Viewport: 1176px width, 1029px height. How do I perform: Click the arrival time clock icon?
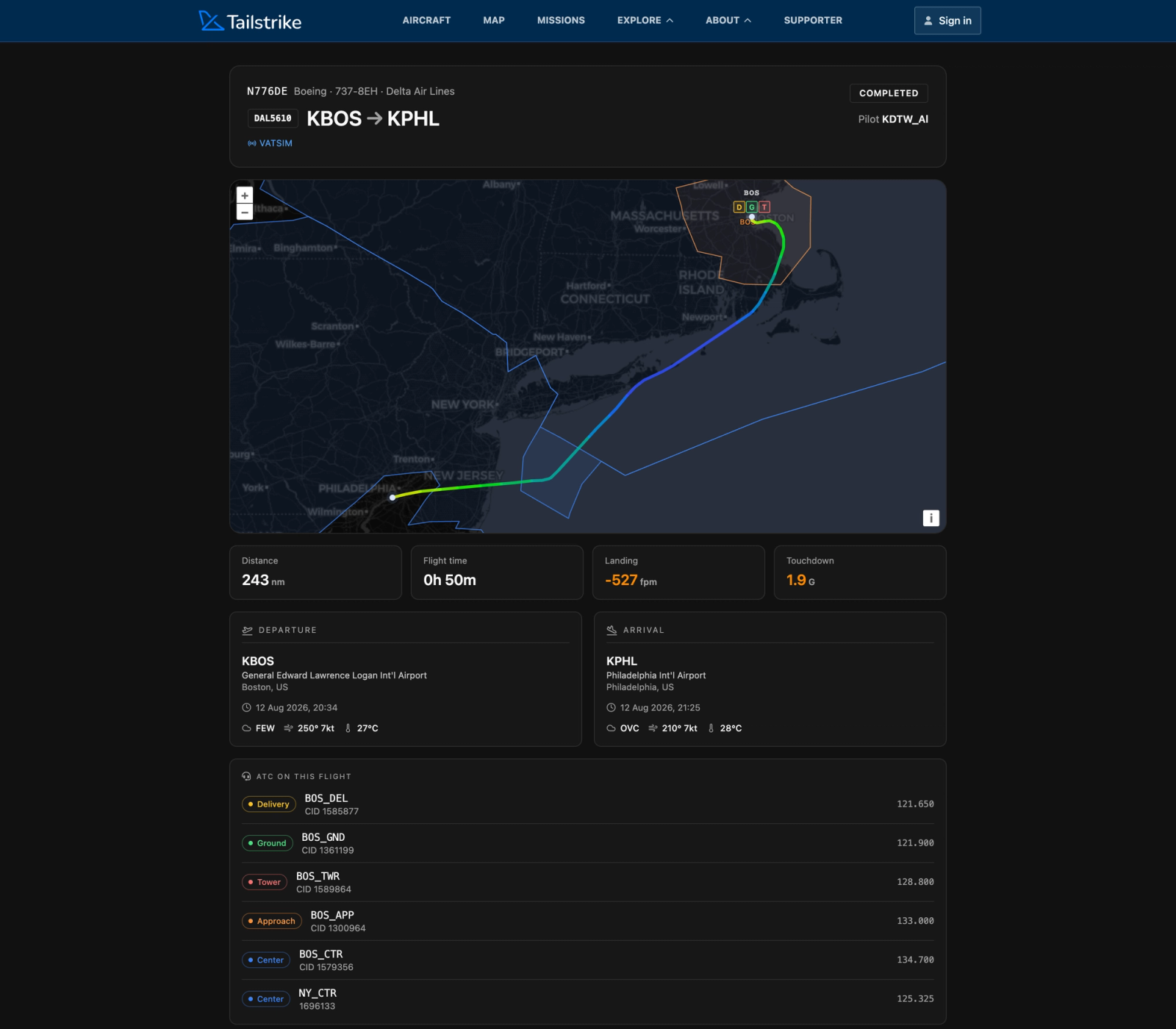point(611,708)
